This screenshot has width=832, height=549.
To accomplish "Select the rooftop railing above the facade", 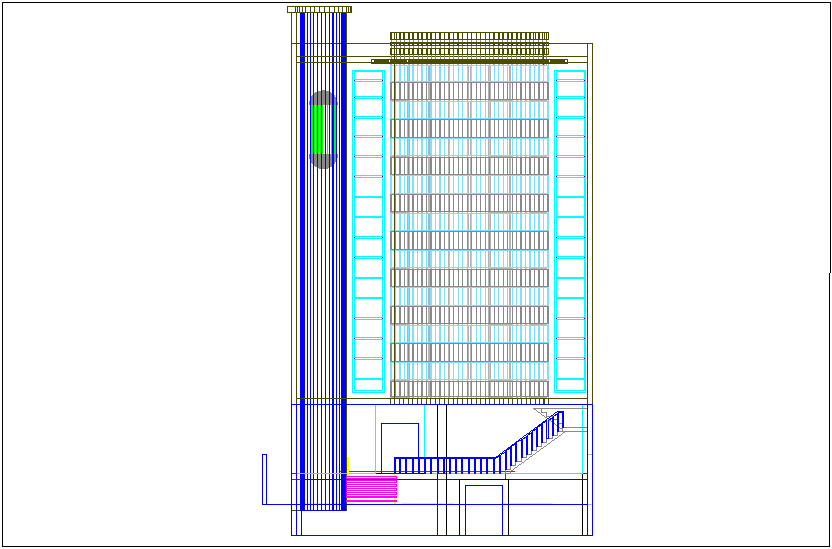I will coord(470,43).
